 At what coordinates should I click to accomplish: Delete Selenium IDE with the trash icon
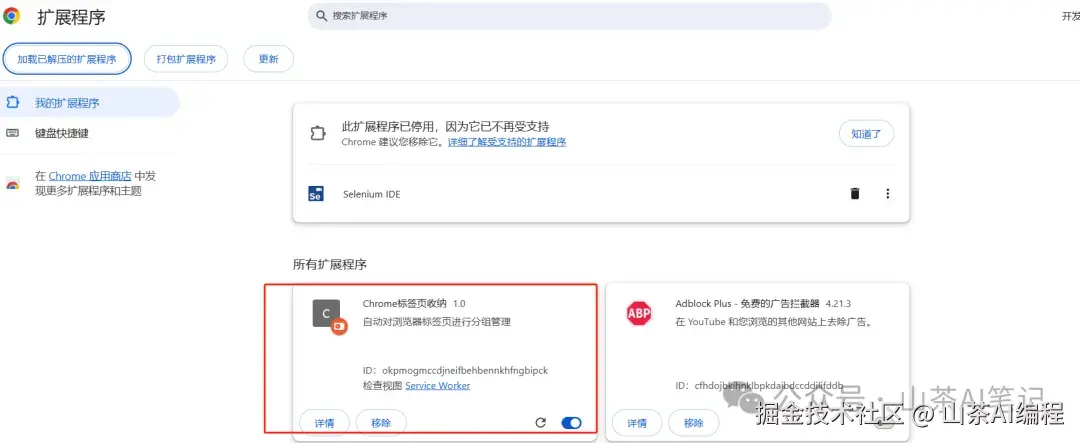[x=855, y=194]
